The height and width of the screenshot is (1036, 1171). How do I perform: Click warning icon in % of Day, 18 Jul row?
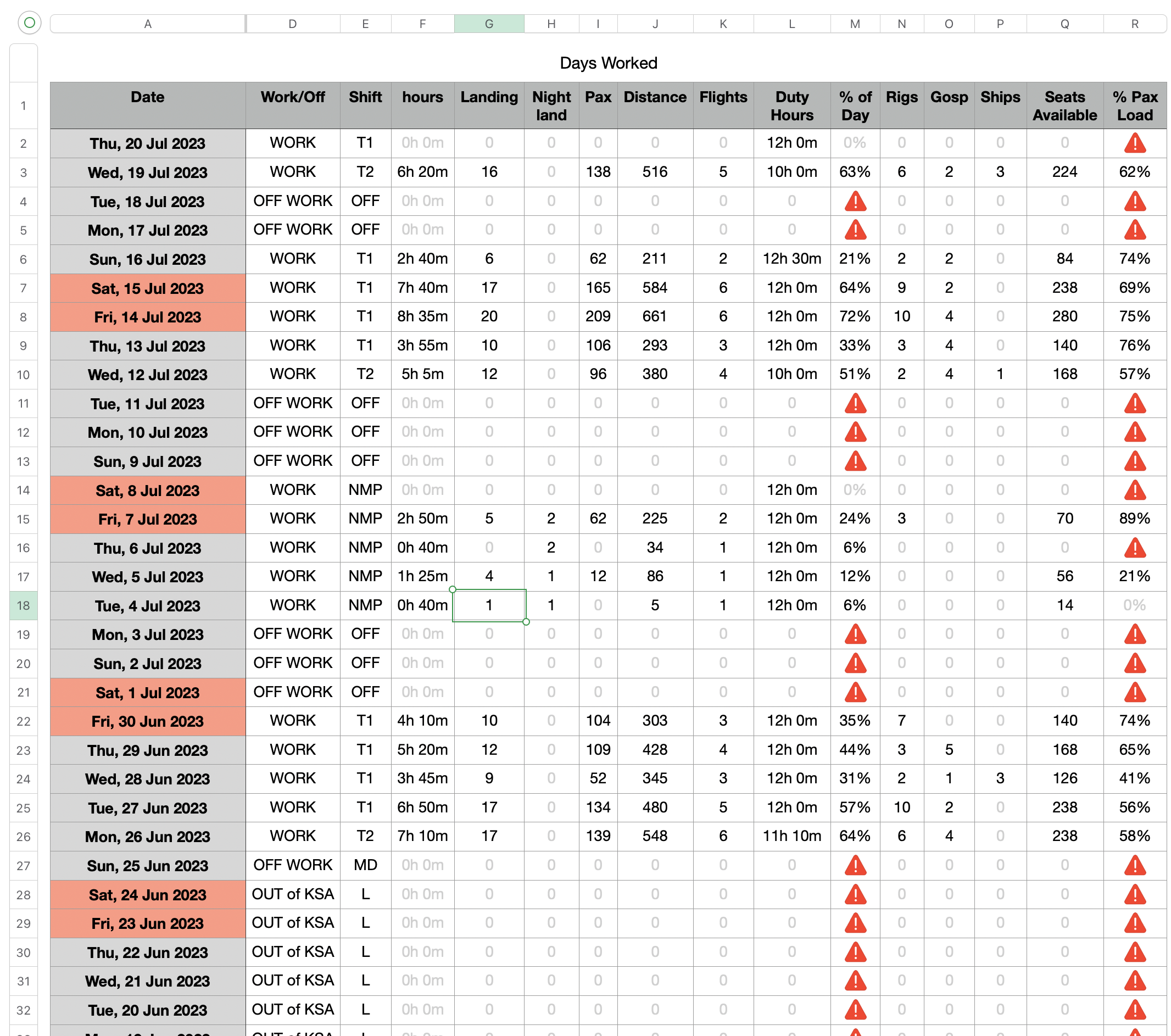coord(855,201)
